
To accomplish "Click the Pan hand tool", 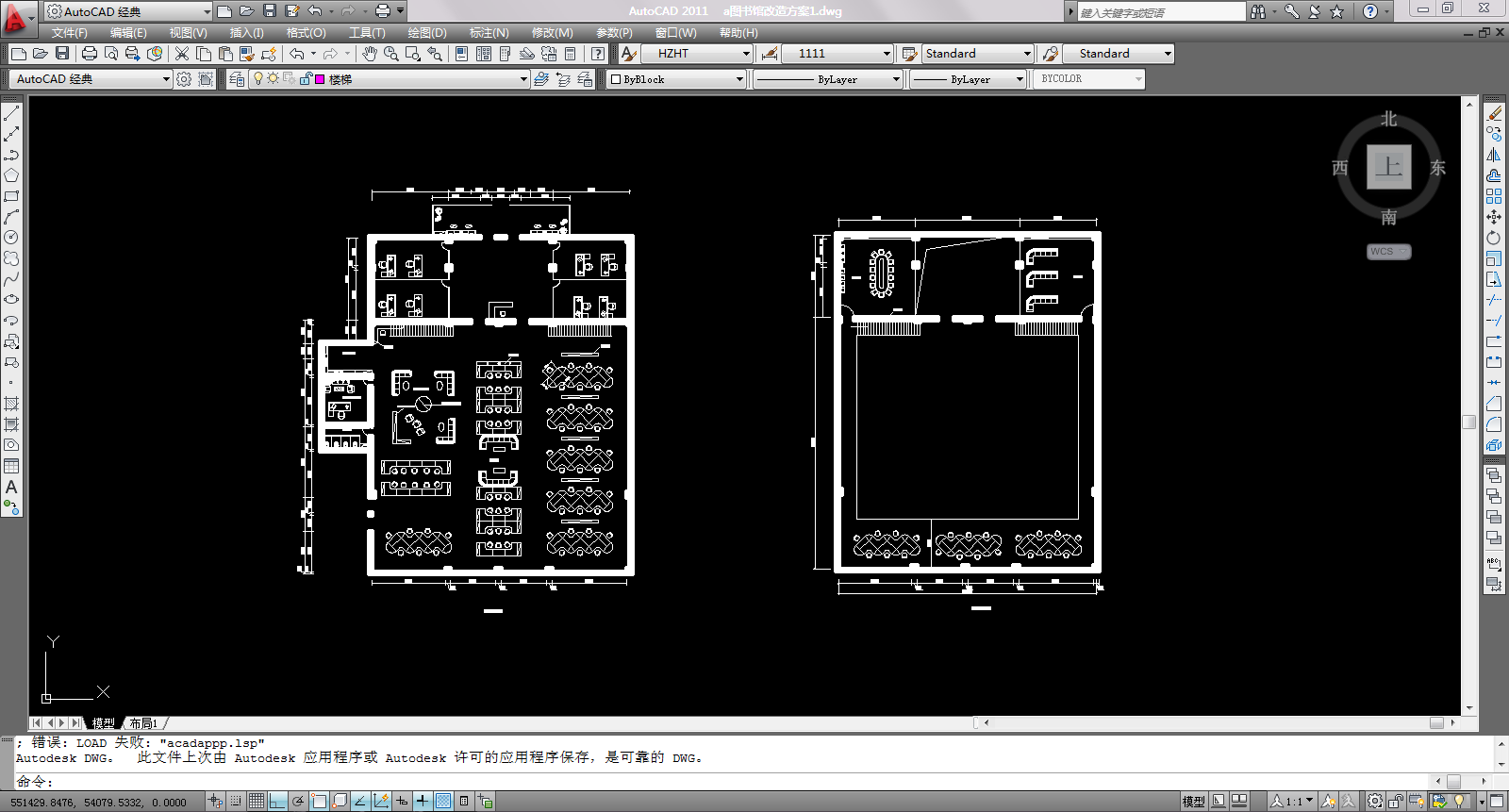I will tap(370, 54).
